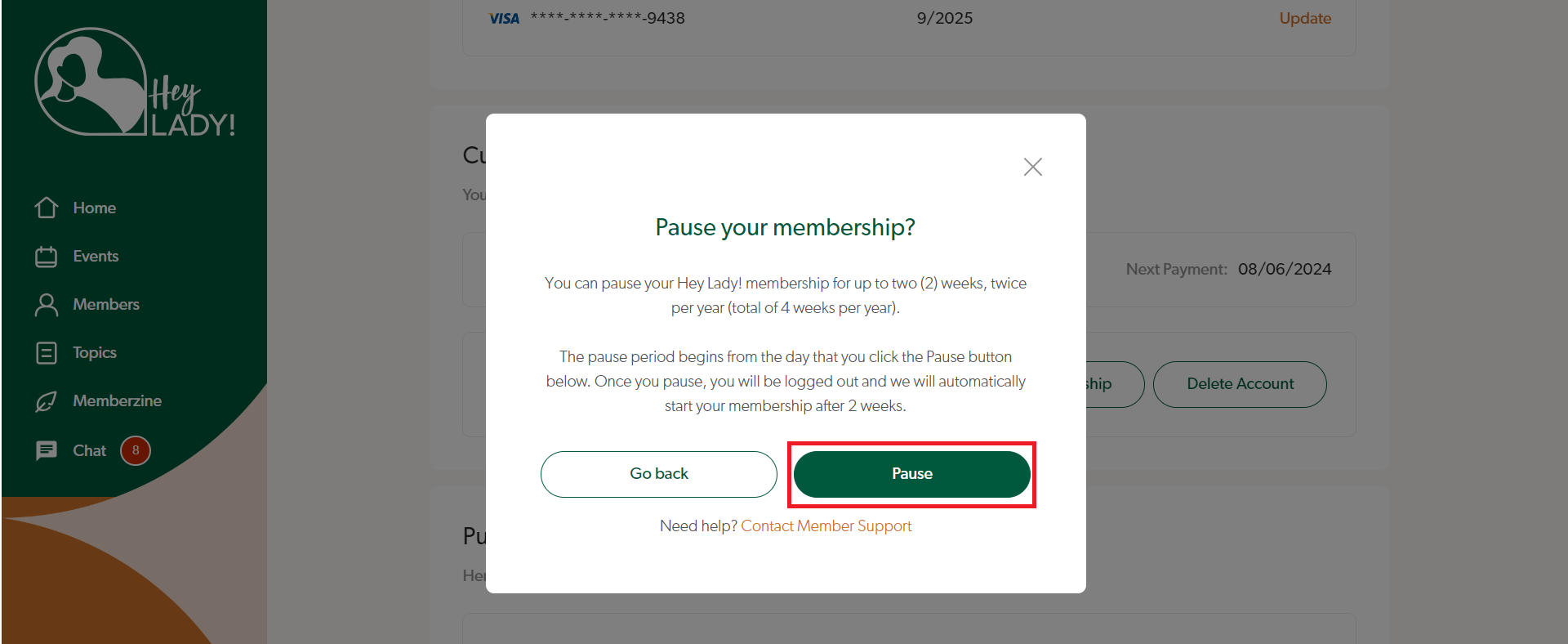Go to Events in sidebar
The height and width of the screenshot is (644, 1568).
96,257
